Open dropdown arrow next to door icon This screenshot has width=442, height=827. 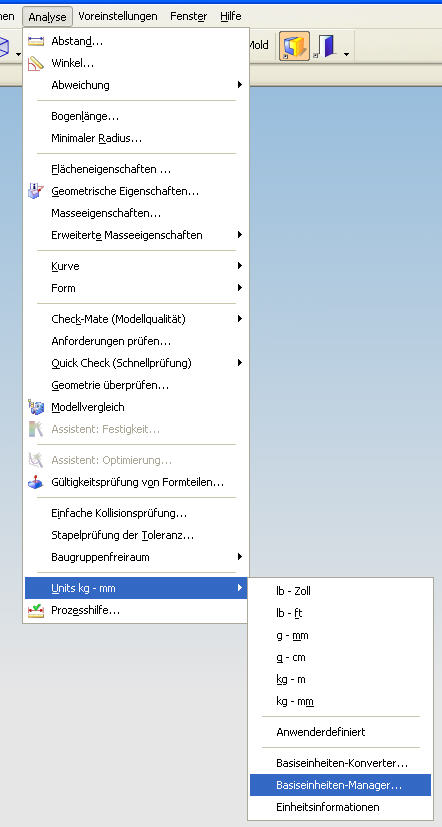pos(347,53)
